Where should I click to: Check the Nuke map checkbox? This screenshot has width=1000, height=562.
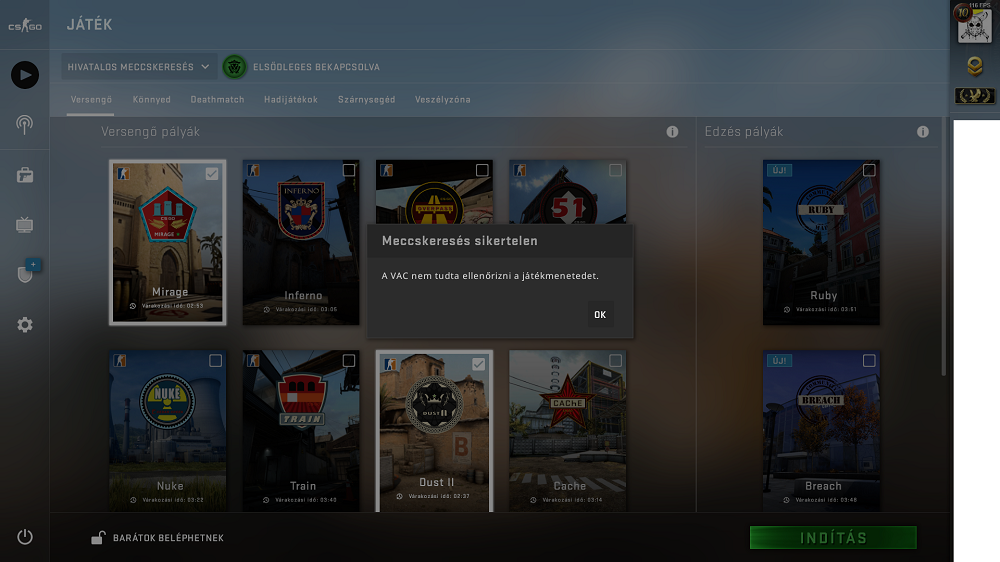point(216,361)
